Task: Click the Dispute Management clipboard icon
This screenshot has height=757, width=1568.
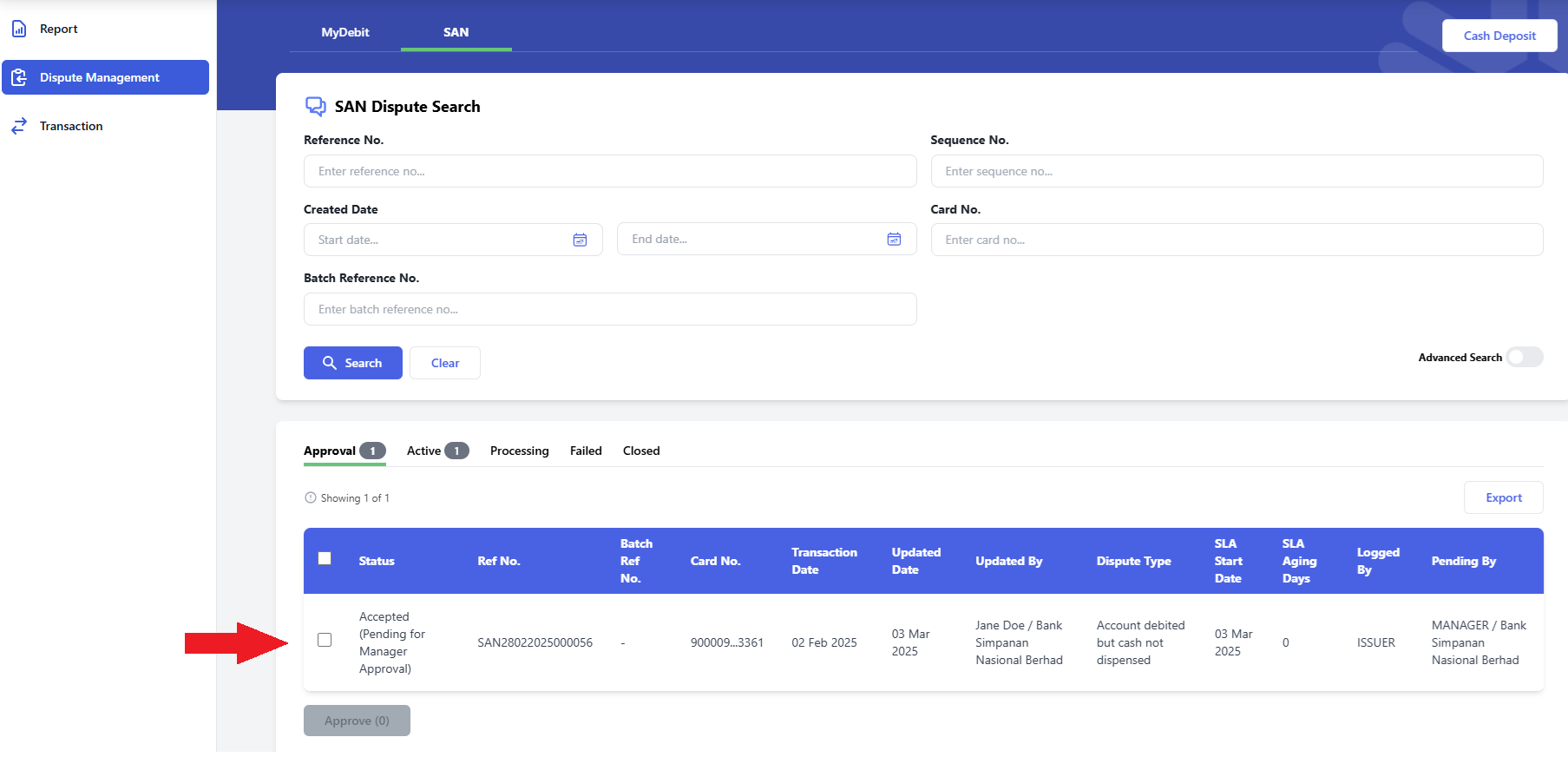Action: coord(19,77)
